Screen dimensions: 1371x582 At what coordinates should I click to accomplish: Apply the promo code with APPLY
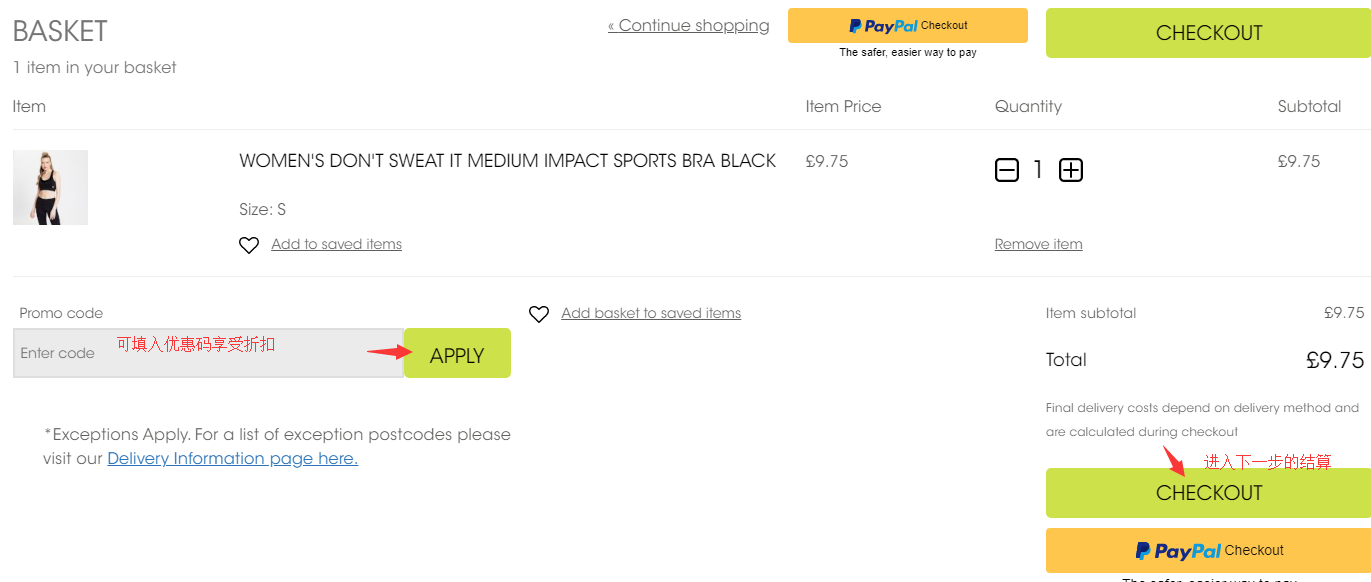click(457, 354)
